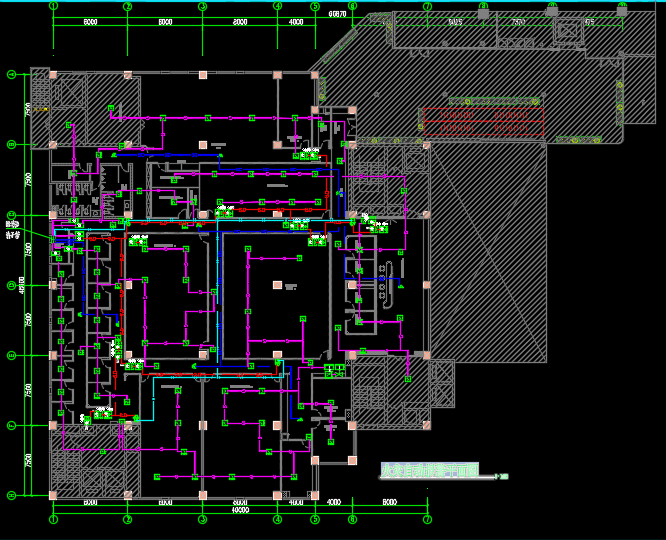666x540 pixels.
Task: Click the 40000 overall dimension text at bottom
Action: pos(240,510)
